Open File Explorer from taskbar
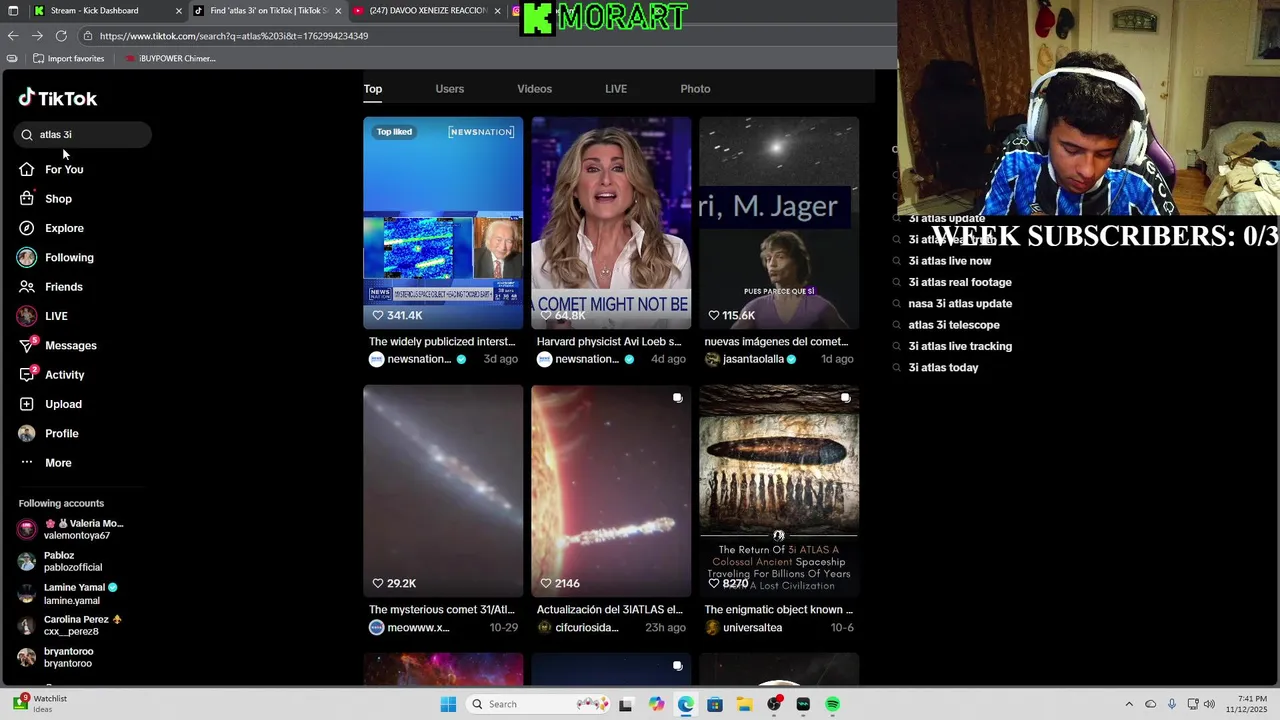The image size is (1280, 720). point(744,704)
